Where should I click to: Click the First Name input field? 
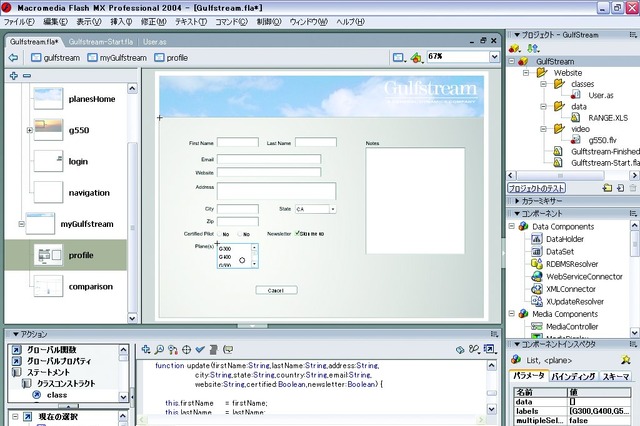coord(238,142)
